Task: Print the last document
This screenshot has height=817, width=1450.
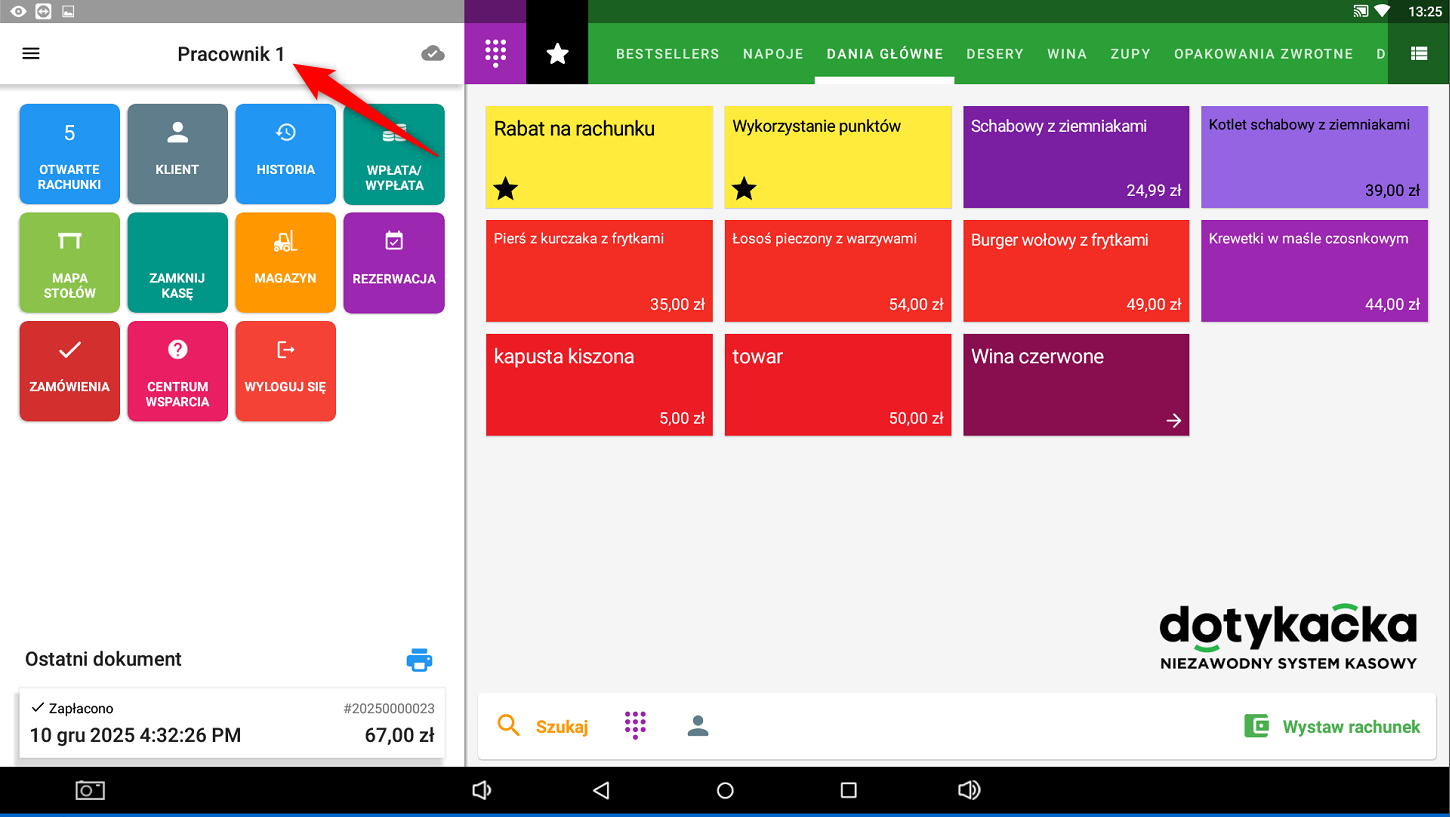Action: coord(419,660)
